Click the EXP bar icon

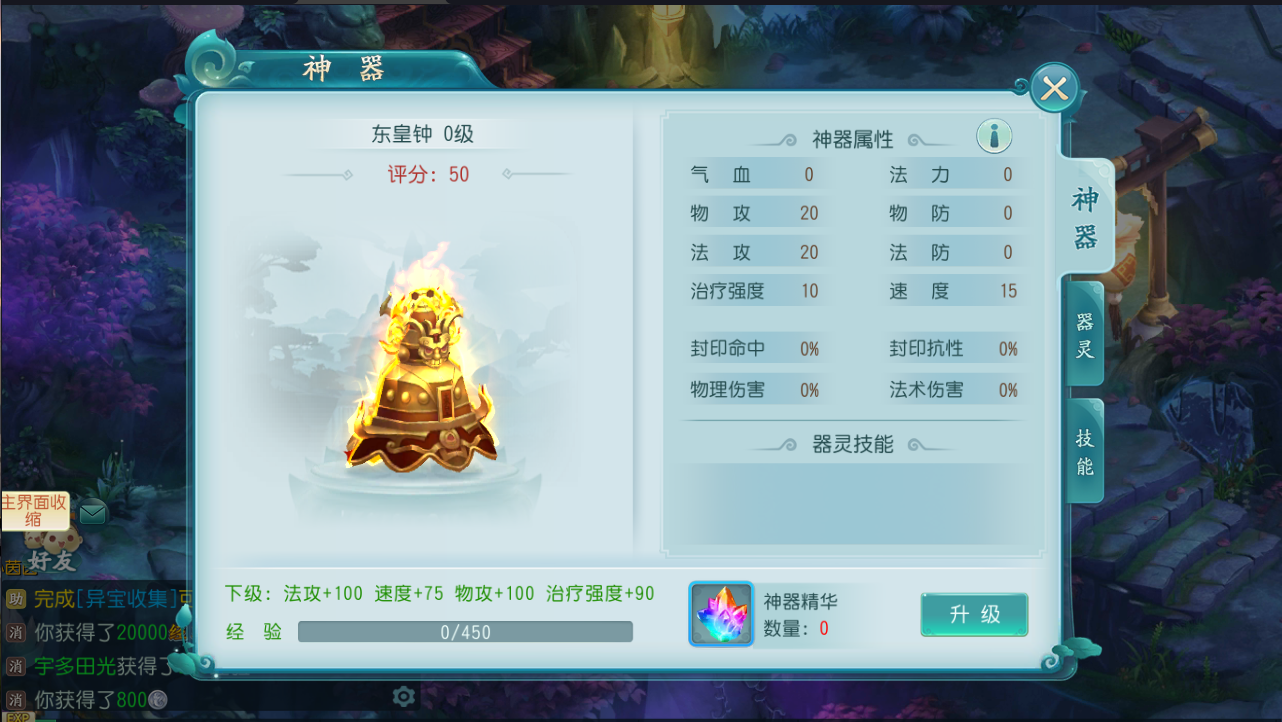tap(16, 716)
